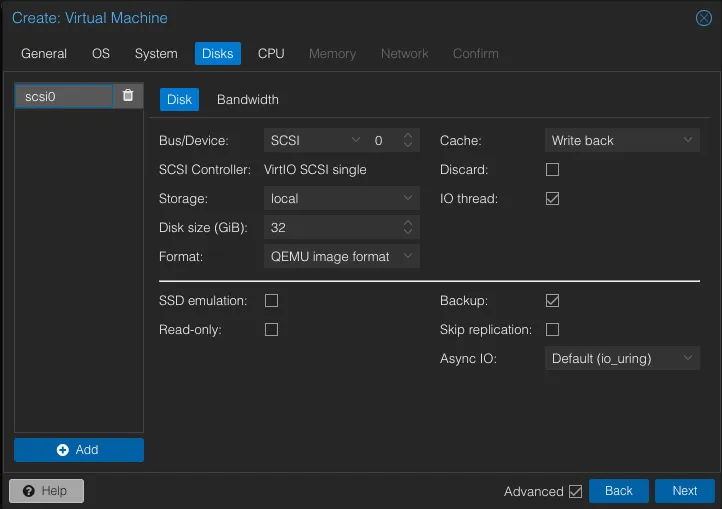Enable Skip replication
This screenshot has height=509, width=722.
(552, 330)
